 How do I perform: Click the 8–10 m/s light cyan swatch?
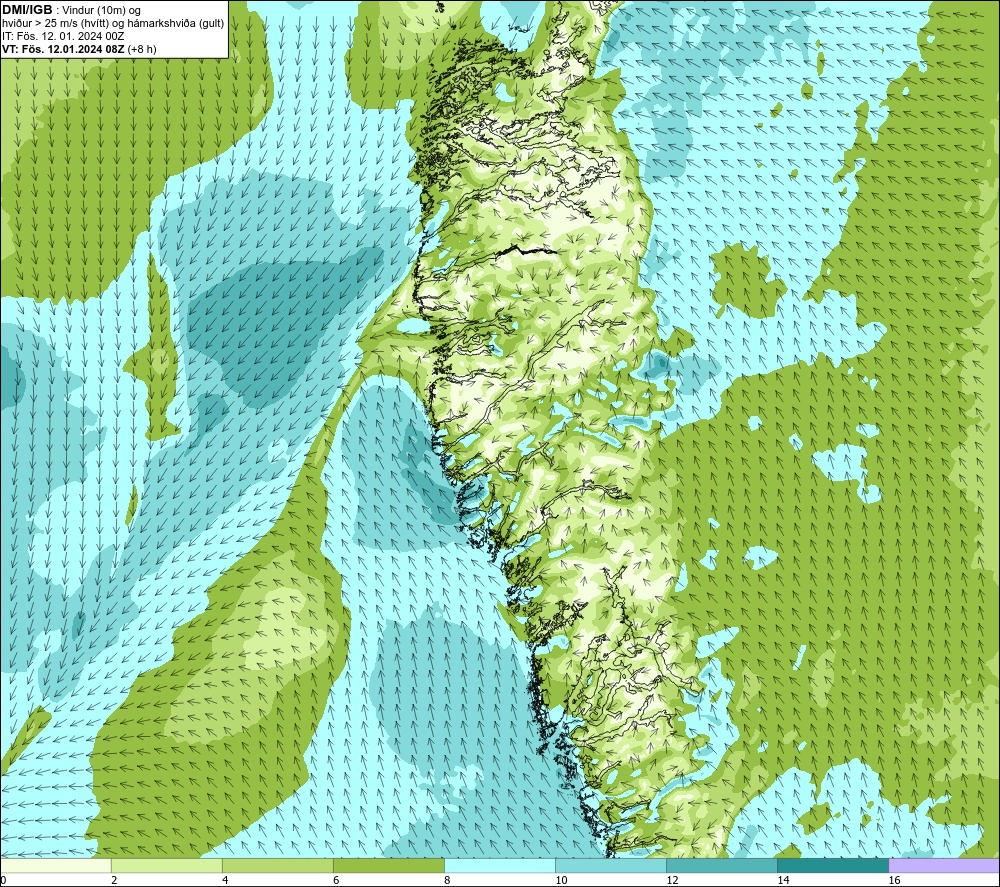click(x=500, y=866)
